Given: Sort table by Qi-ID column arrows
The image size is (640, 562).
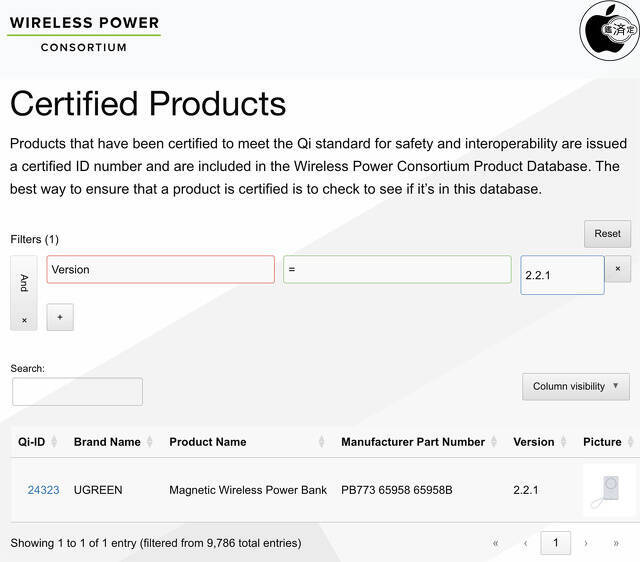Looking at the screenshot, I should click(x=54, y=442).
